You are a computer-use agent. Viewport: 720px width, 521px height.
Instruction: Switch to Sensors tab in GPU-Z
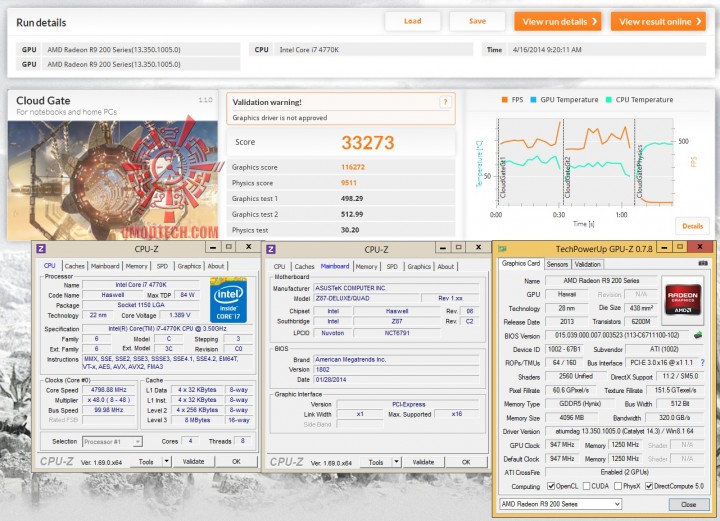tap(557, 264)
